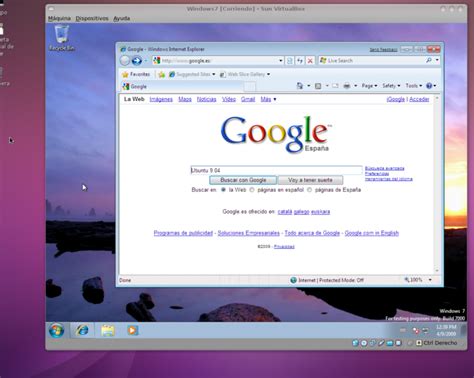Select 'páginas en español' radio option

pos(252,190)
